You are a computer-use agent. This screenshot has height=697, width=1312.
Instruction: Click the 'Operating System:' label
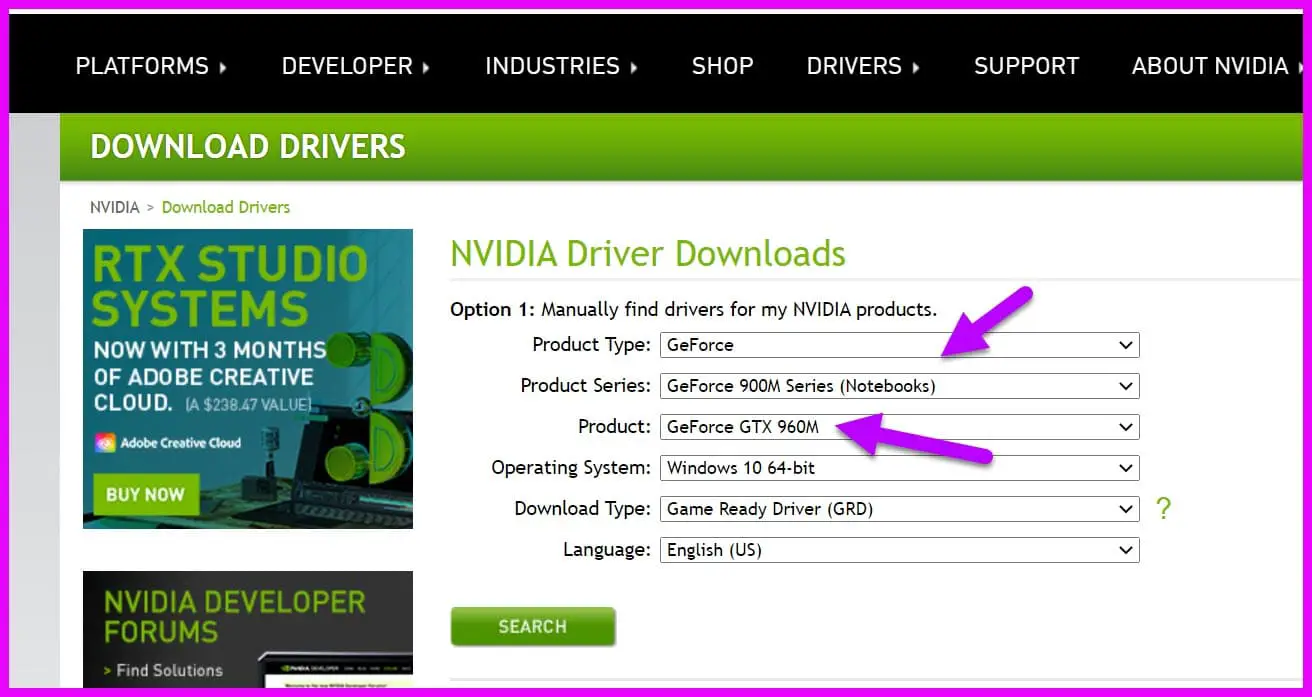(x=571, y=468)
